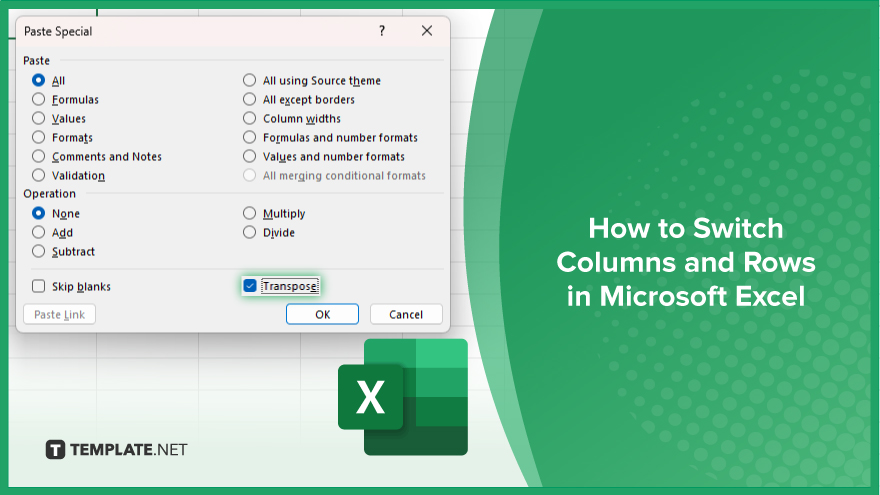880x495 pixels.
Task: Click the large Excel logo icon
Action: click(x=403, y=397)
